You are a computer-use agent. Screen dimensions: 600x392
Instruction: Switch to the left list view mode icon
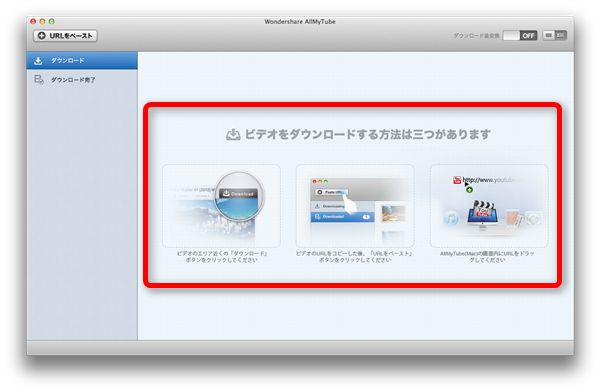click(x=548, y=35)
